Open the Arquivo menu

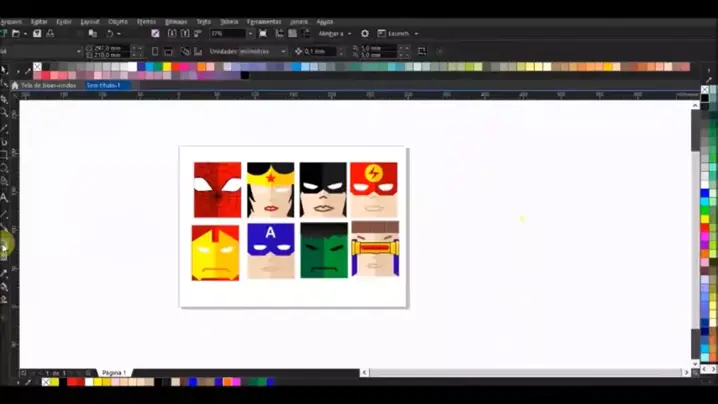[10, 22]
